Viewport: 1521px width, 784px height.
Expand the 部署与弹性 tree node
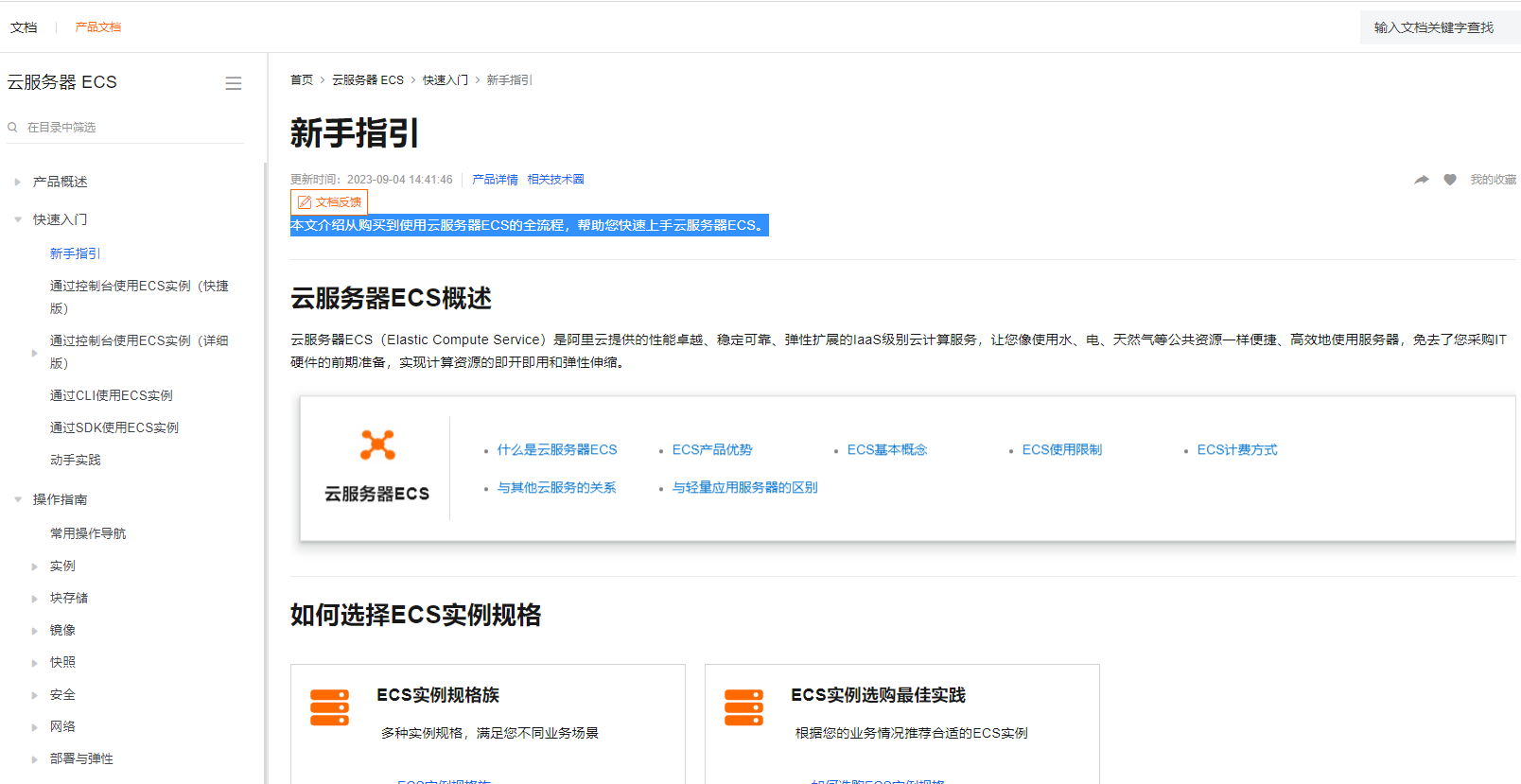point(34,759)
